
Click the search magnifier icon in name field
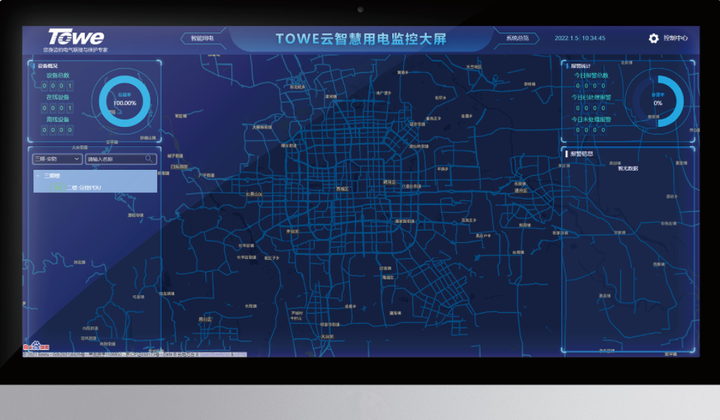(149, 159)
